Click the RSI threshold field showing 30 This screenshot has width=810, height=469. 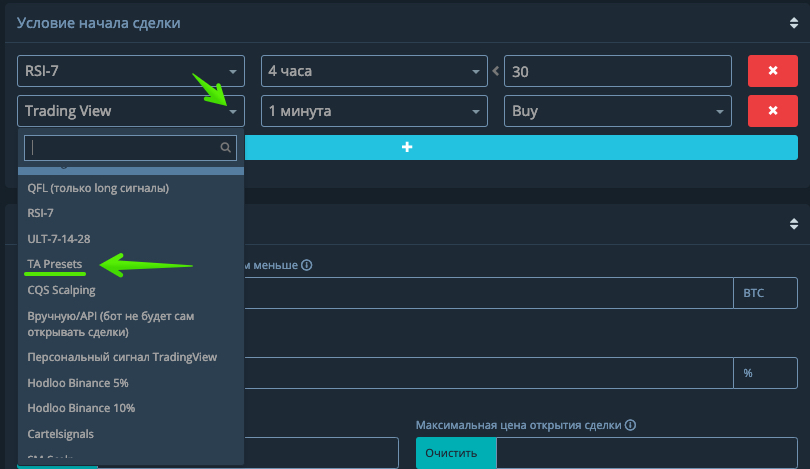coord(618,71)
